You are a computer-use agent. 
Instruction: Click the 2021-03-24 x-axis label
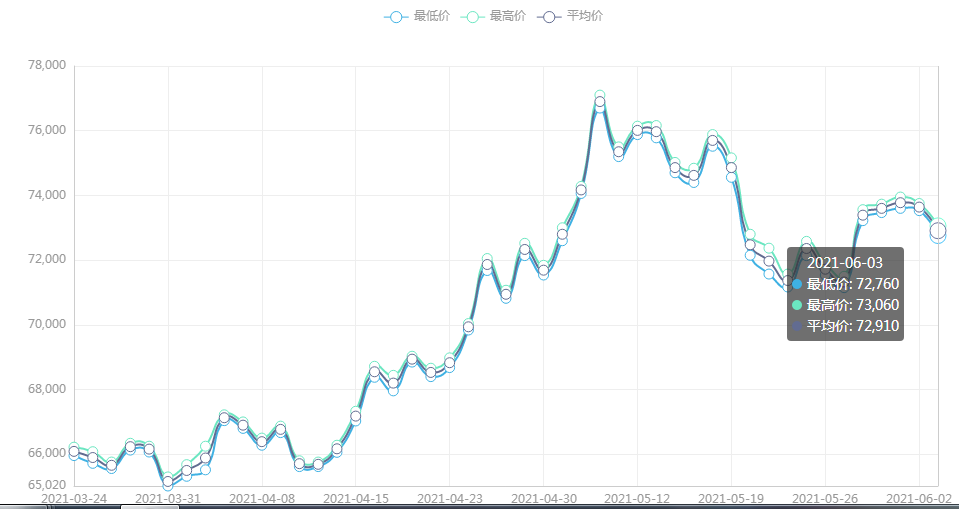(74, 497)
